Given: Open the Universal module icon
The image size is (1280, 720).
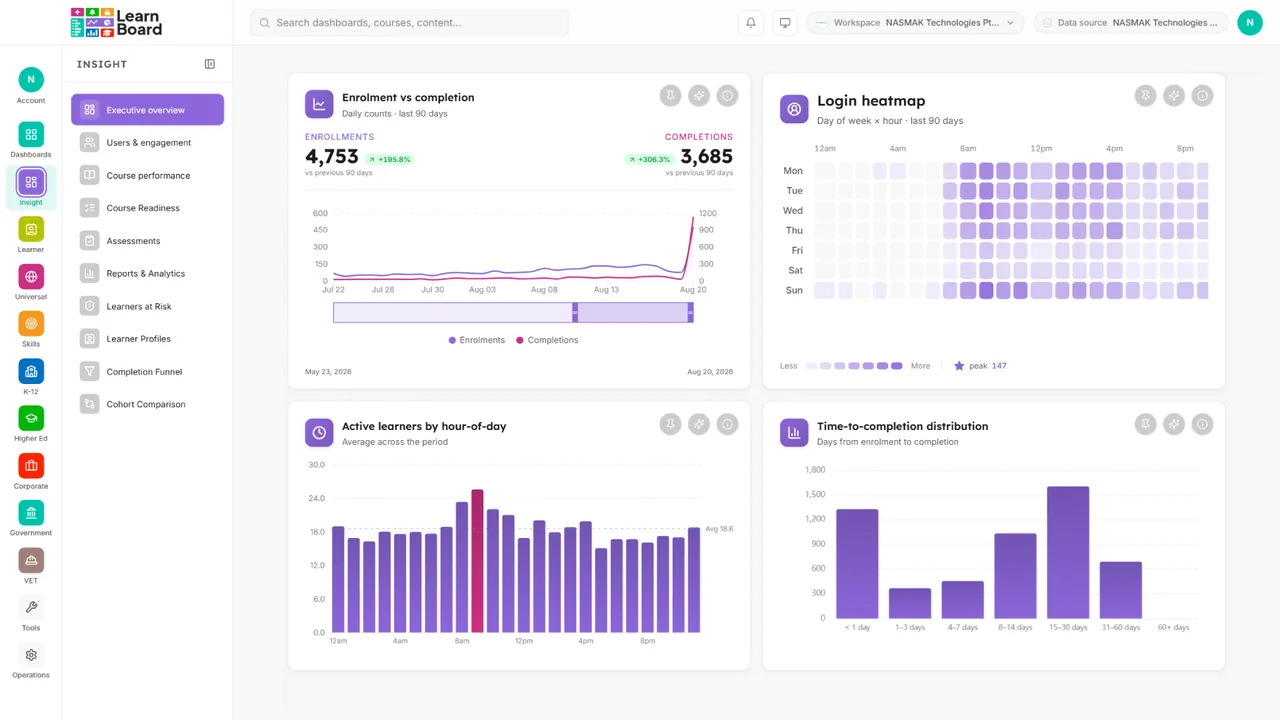Looking at the screenshot, I should point(31,276).
